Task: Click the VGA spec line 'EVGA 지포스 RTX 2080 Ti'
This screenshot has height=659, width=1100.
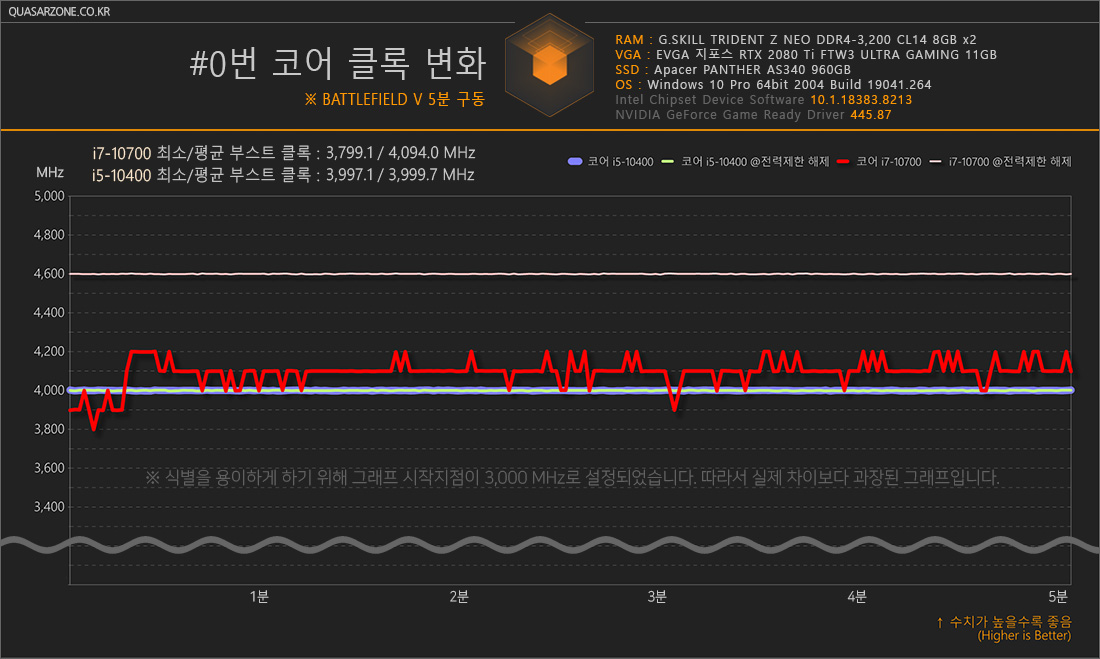Action: tap(805, 54)
